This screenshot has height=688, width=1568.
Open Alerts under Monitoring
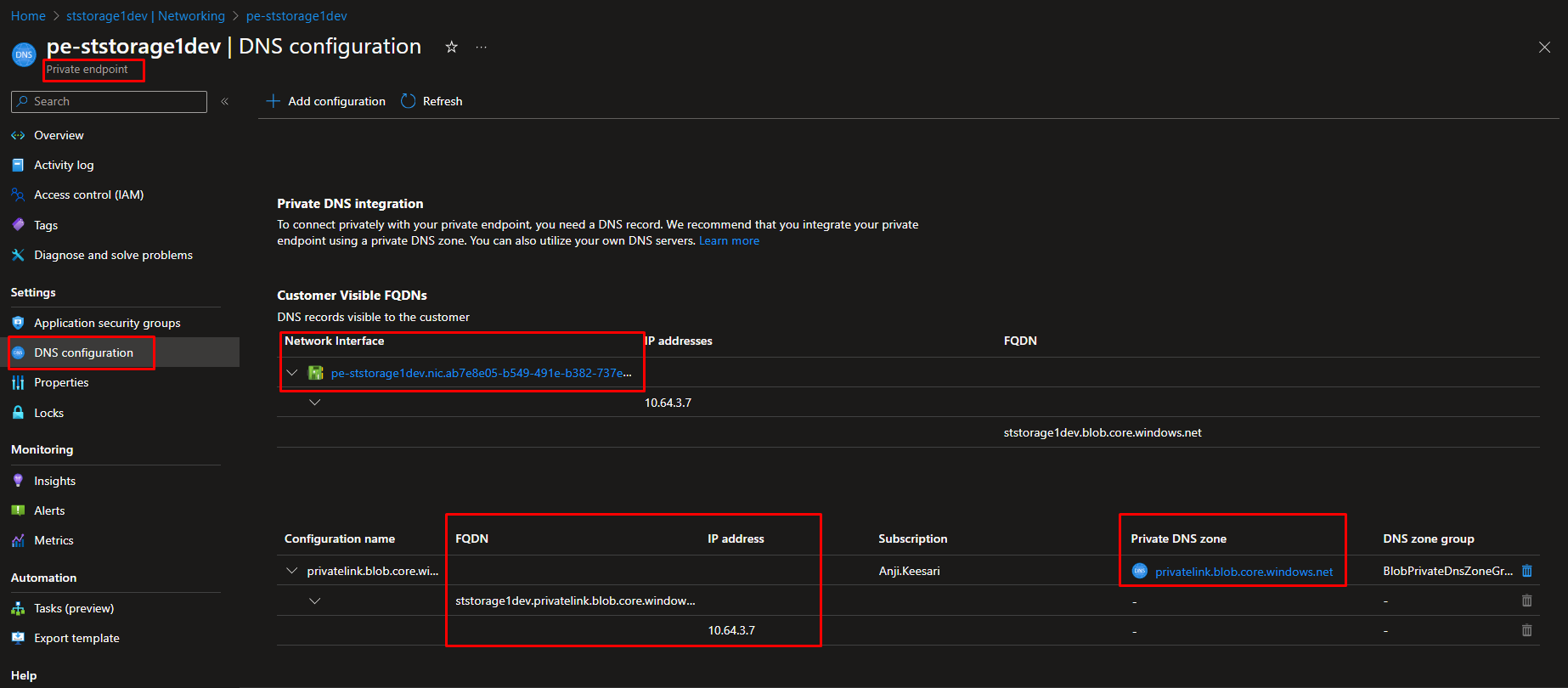pos(49,510)
